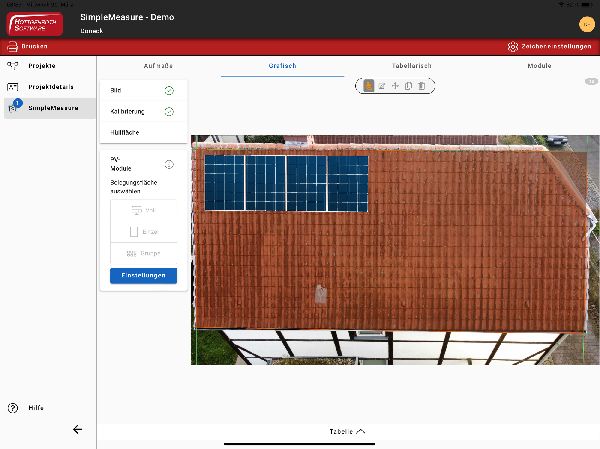Toggle the PV-Module status circle
The width and height of the screenshot is (600, 449).
point(169,164)
